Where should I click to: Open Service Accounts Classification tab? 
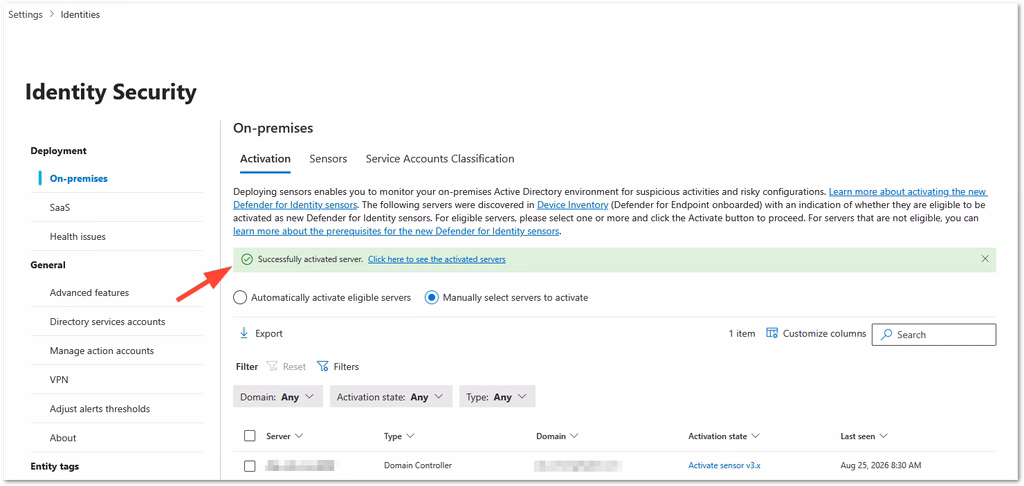click(440, 159)
